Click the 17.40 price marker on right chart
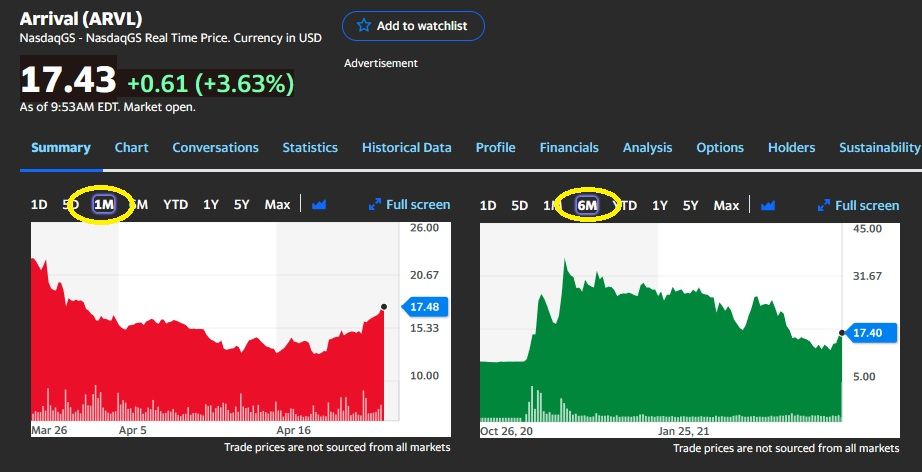The image size is (922, 472). coord(873,333)
